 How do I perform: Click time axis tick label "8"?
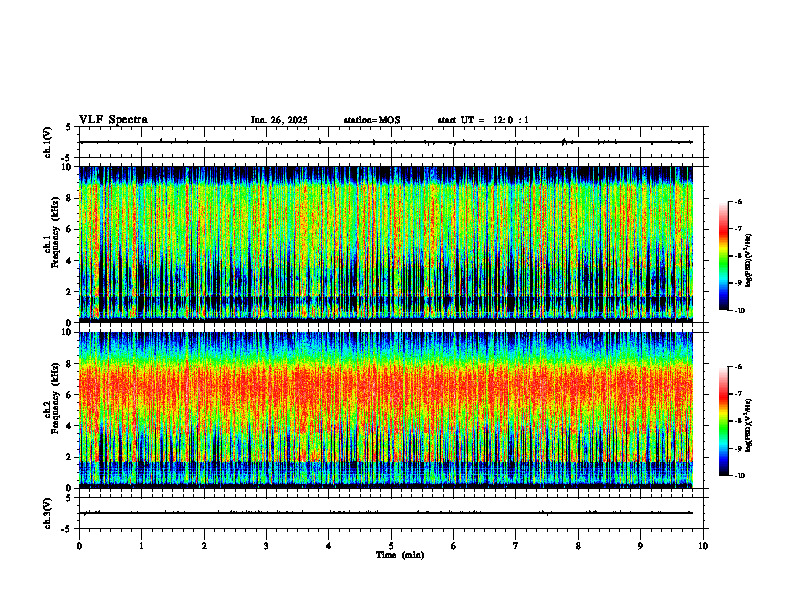[x=578, y=546]
